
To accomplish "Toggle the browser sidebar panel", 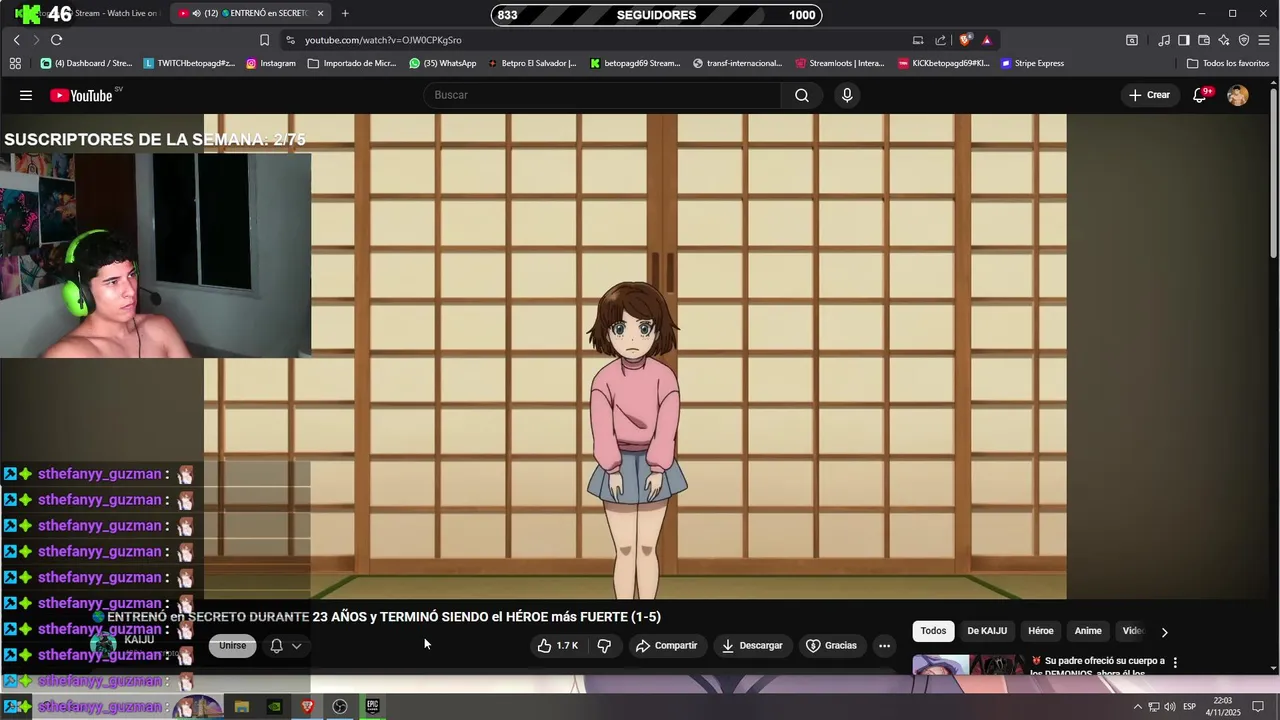I will click(x=1183, y=40).
